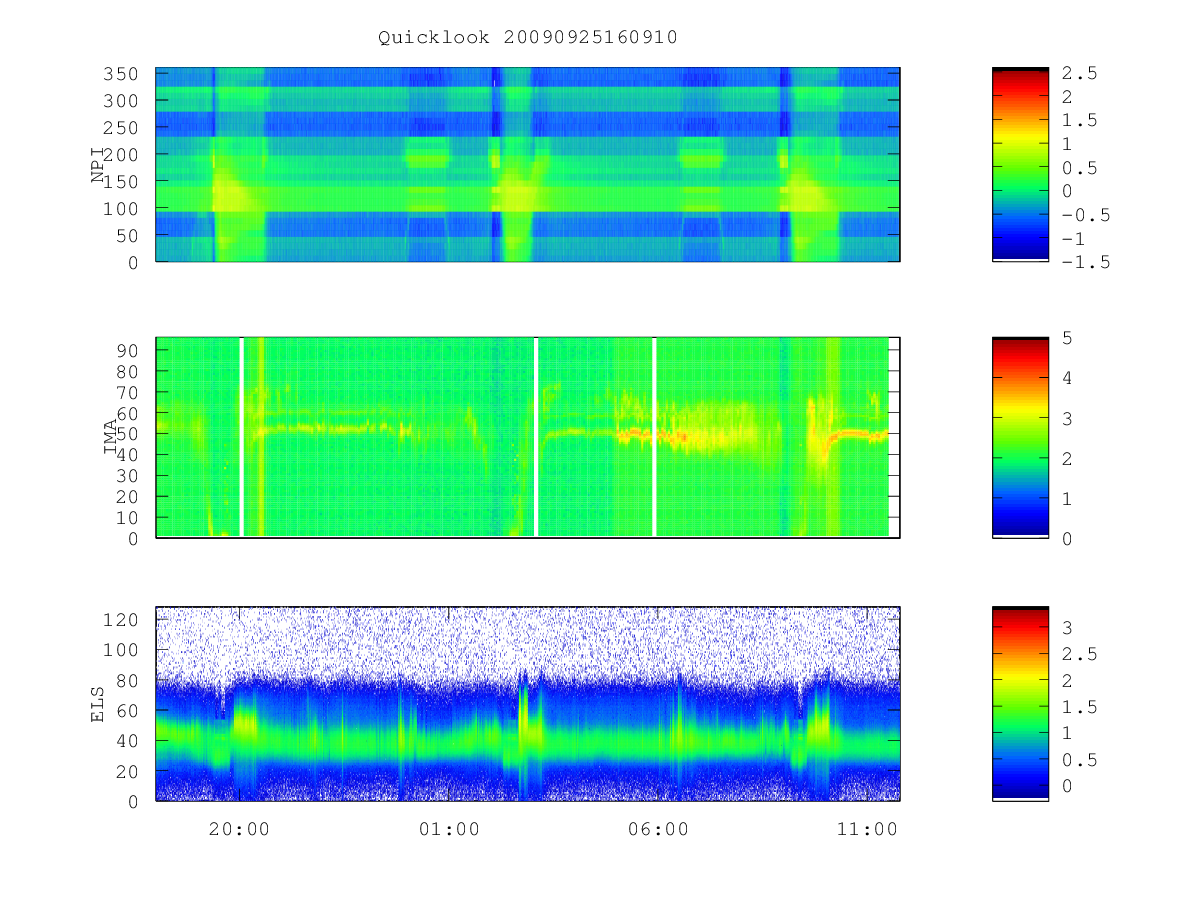
Task: Click the 3 value on ELS colorbar
Action: [x=1067, y=628]
